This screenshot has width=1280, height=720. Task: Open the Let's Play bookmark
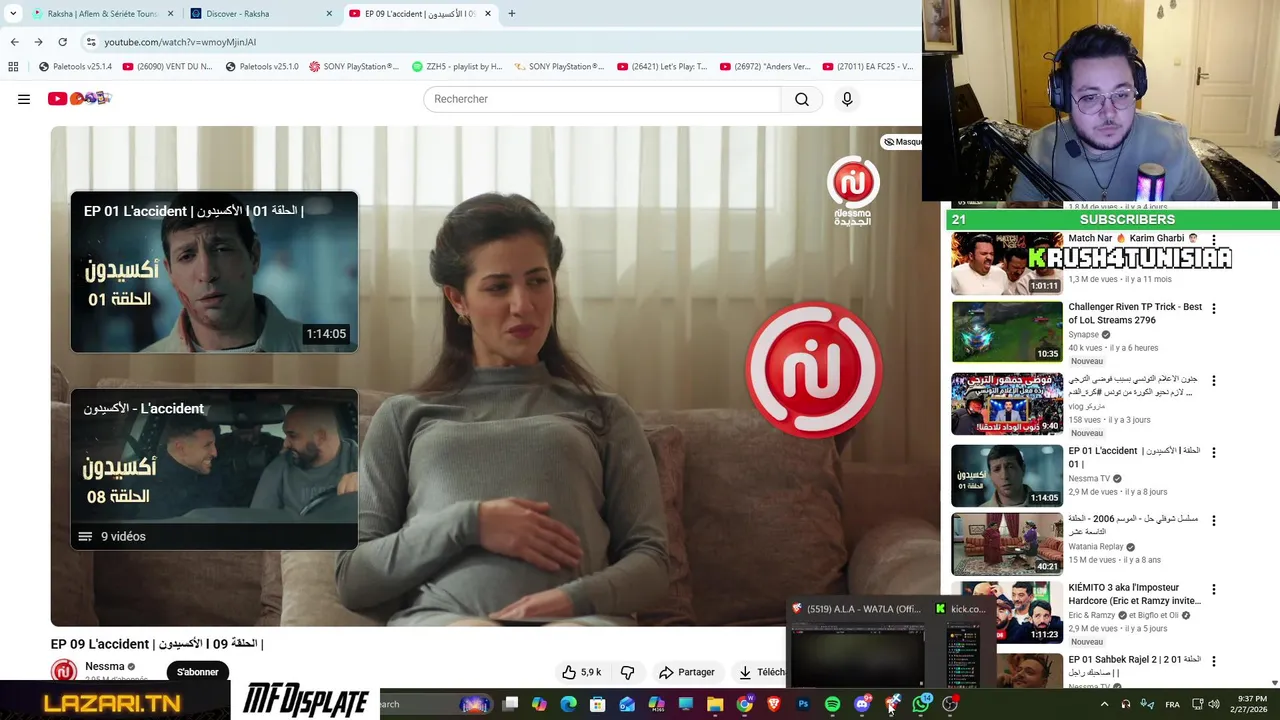[x=662, y=67]
